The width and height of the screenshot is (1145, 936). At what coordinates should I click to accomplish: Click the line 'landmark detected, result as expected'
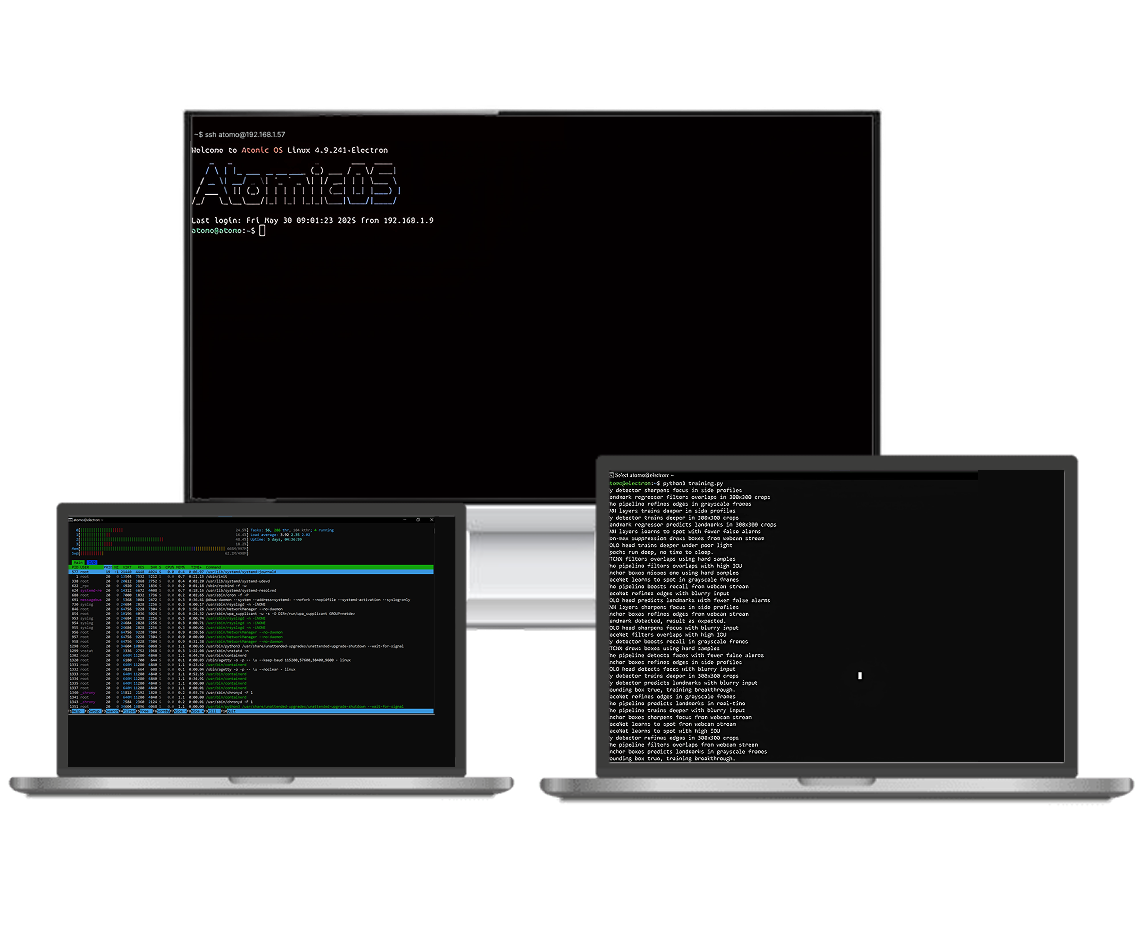click(667, 621)
